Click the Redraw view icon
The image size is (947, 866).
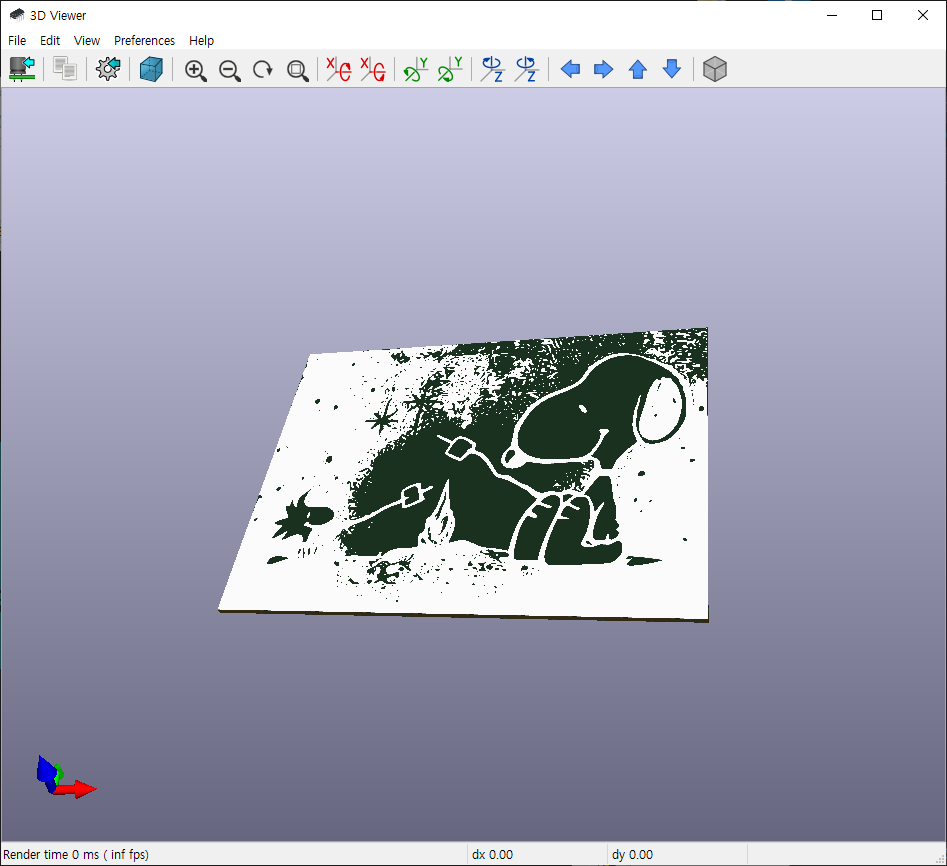pyautogui.click(x=263, y=69)
